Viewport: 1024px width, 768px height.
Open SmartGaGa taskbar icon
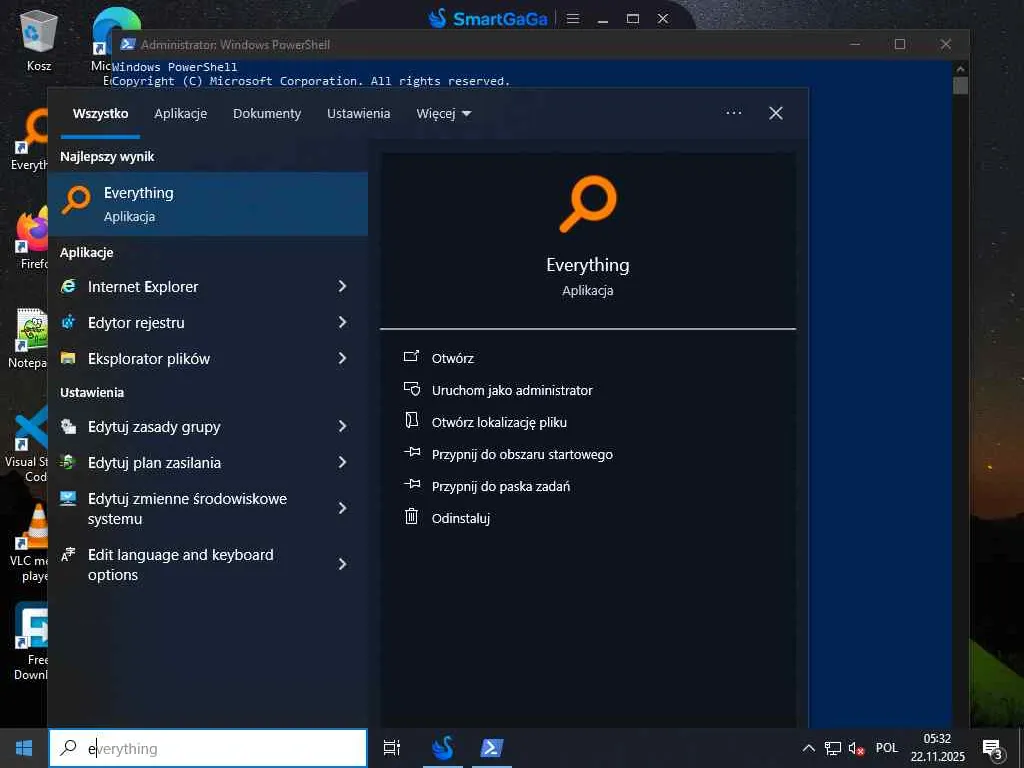(x=443, y=748)
